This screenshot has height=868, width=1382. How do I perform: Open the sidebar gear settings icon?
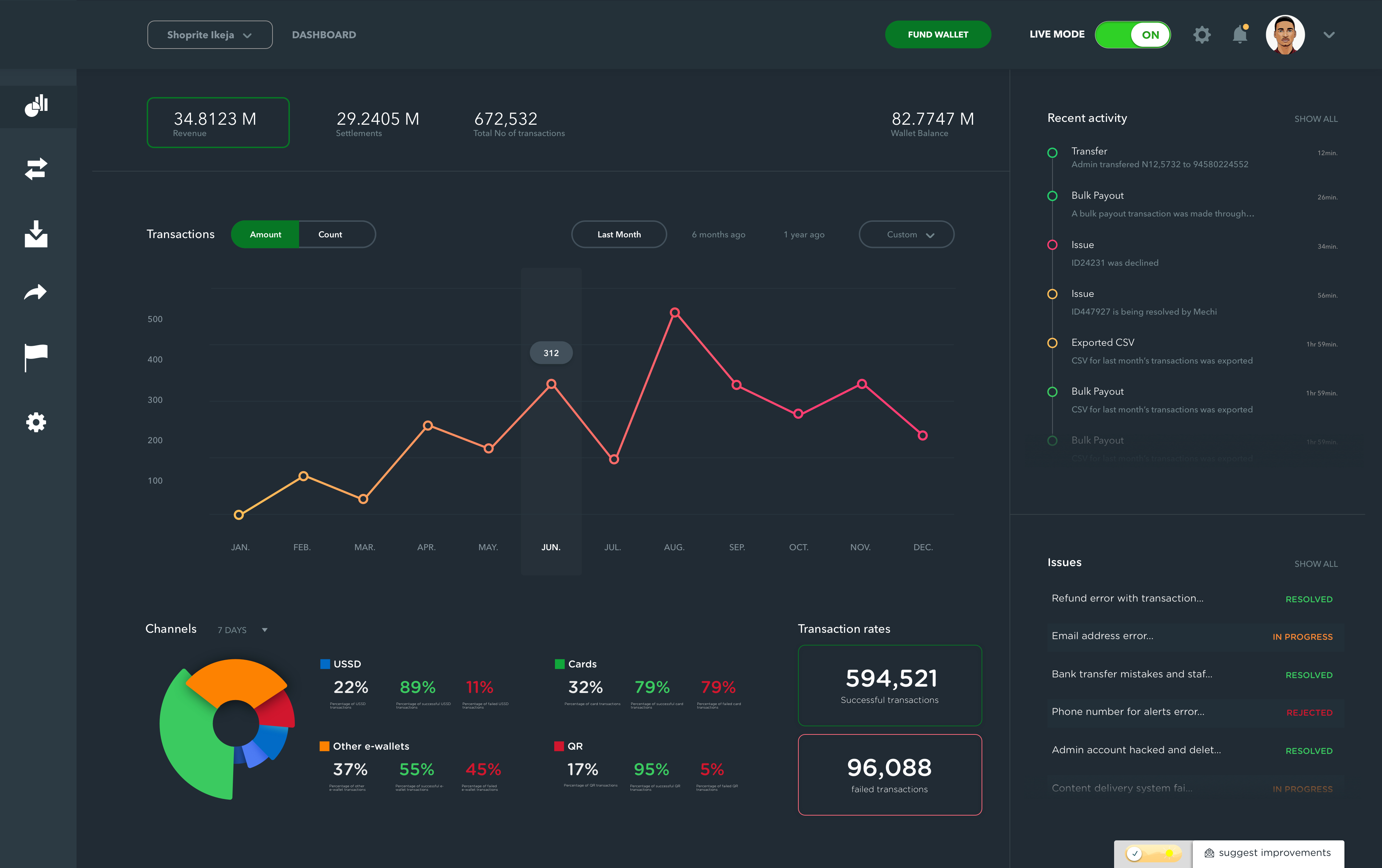pos(35,422)
